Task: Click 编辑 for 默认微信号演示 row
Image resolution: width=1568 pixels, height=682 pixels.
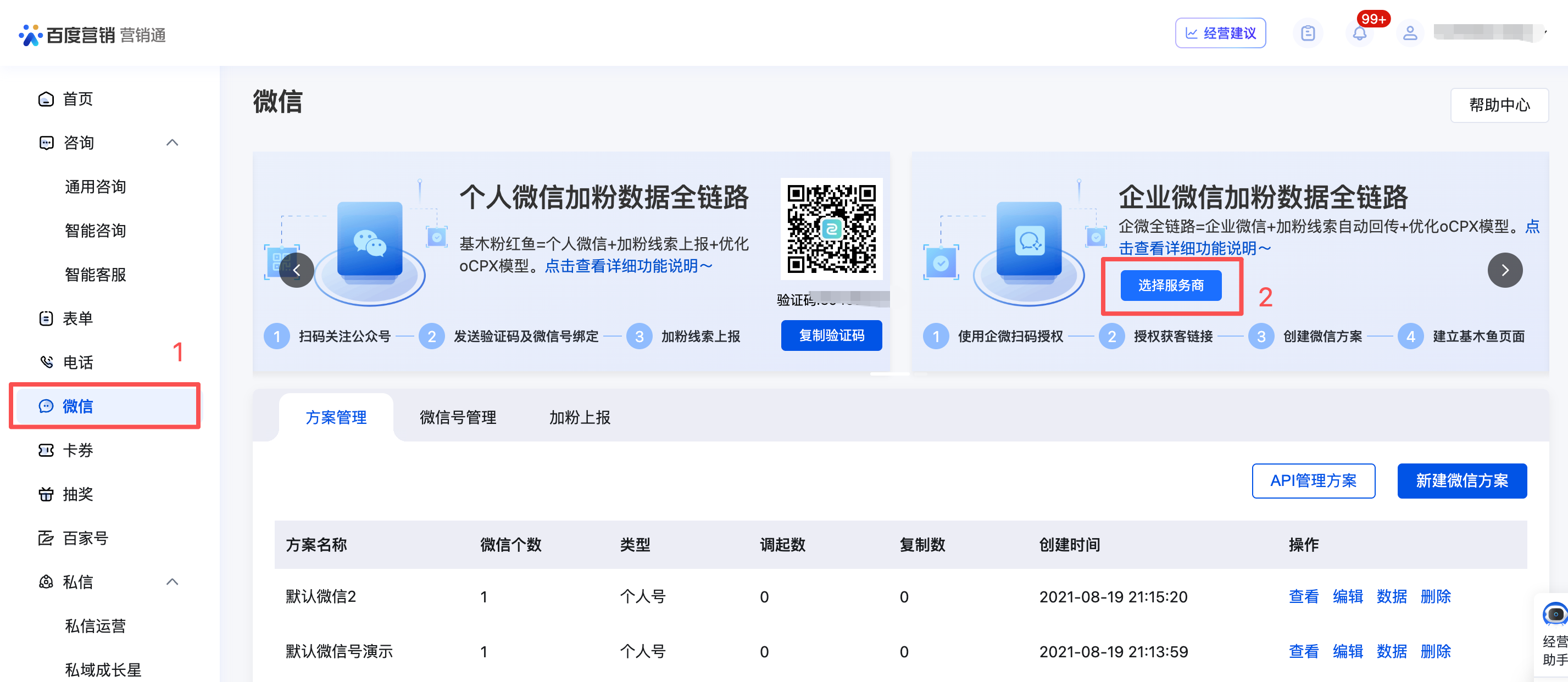Action: pos(1348,652)
